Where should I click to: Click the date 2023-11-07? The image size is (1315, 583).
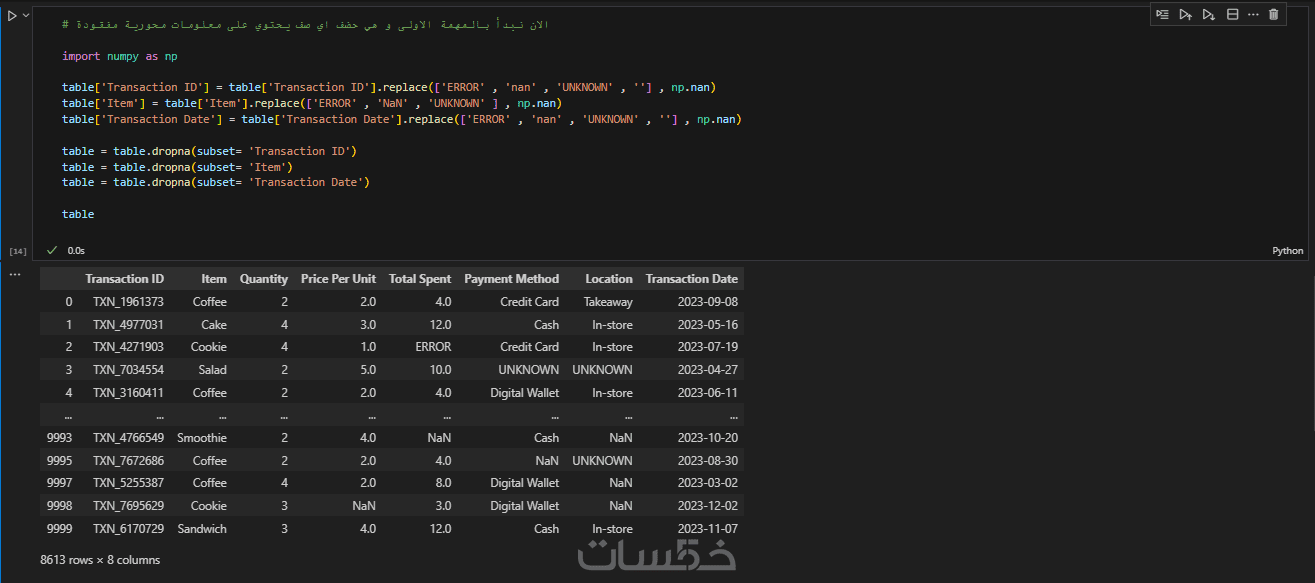coord(707,529)
